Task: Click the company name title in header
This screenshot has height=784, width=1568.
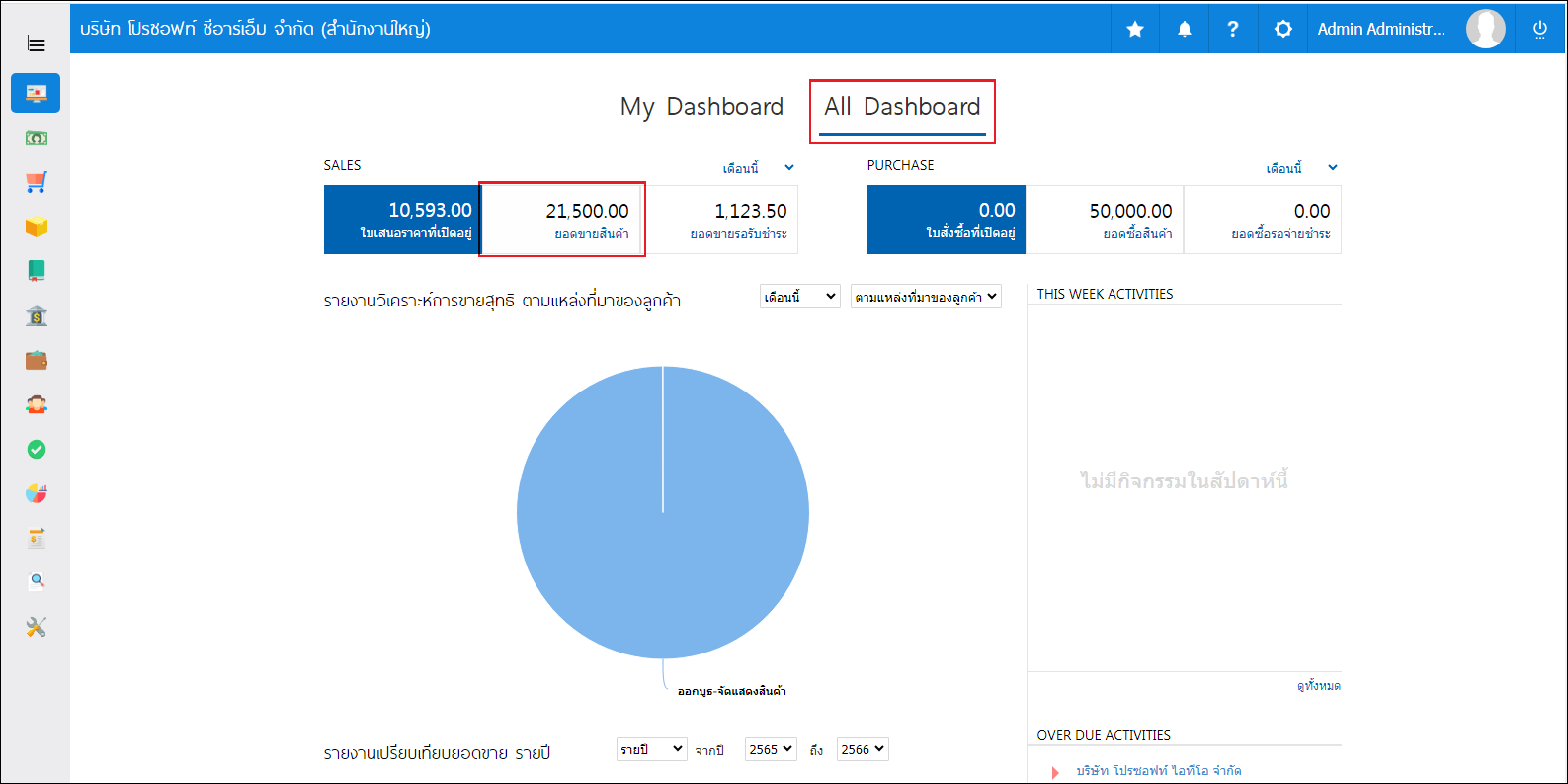Action: tap(255, 29)
